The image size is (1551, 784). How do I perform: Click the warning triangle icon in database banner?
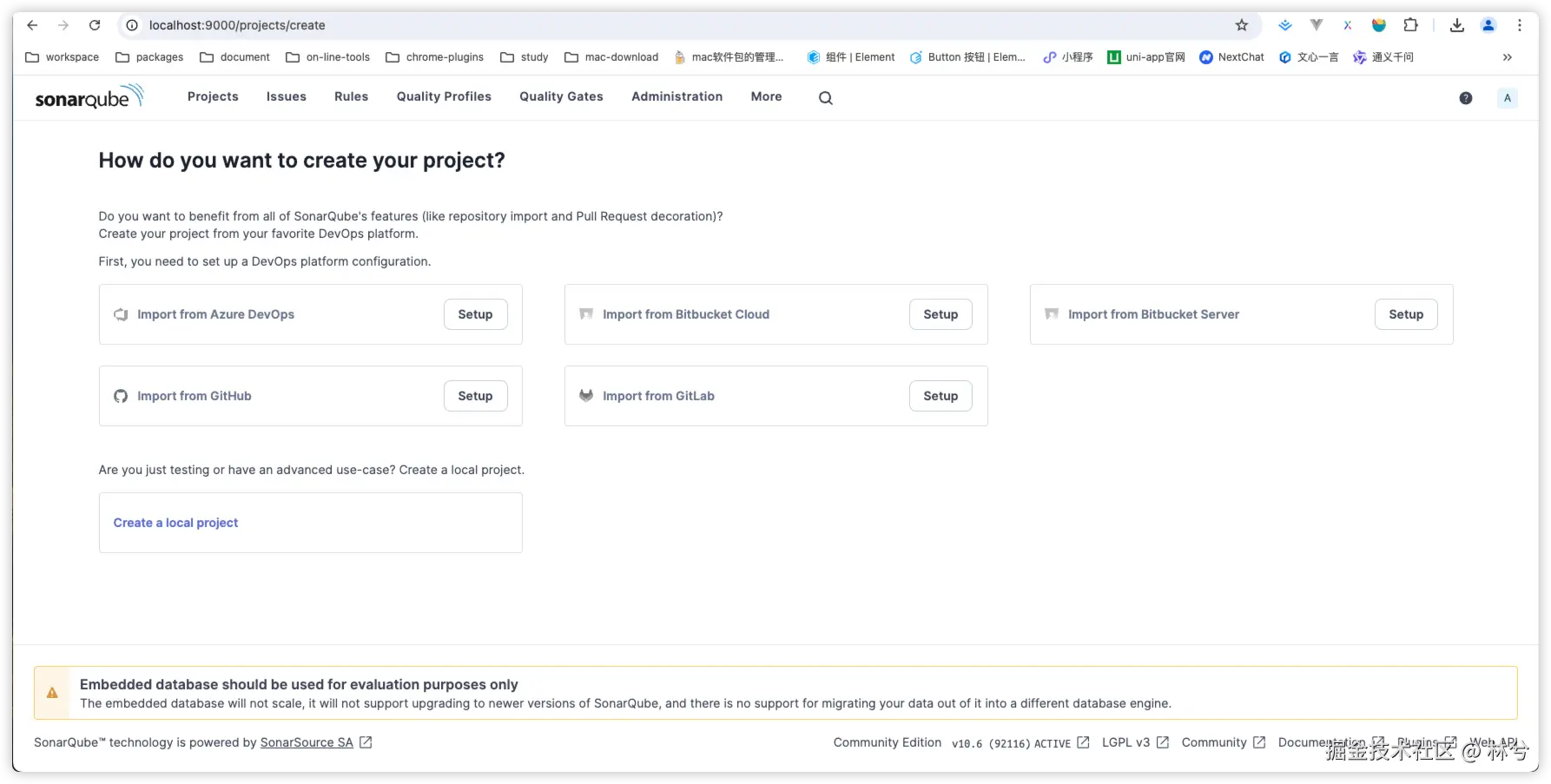tap(52, 693)
